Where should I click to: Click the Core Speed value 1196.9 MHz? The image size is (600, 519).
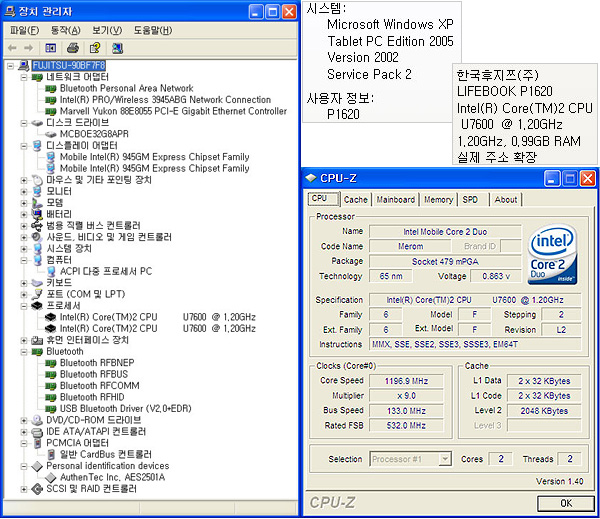point(406,381)
